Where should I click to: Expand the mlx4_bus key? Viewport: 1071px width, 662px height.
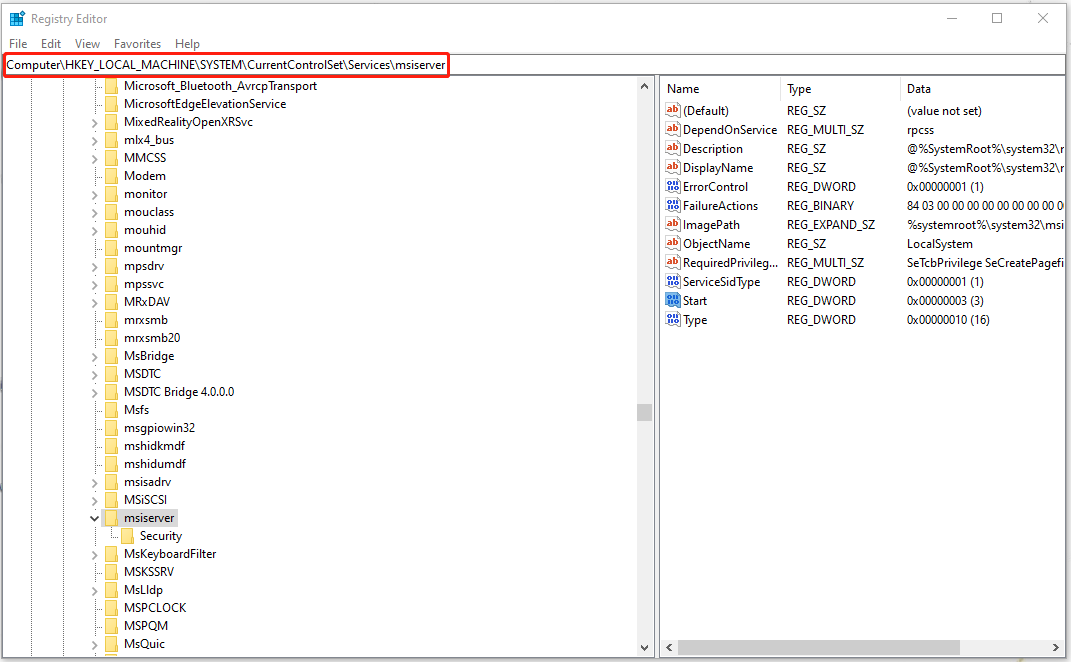94,140
